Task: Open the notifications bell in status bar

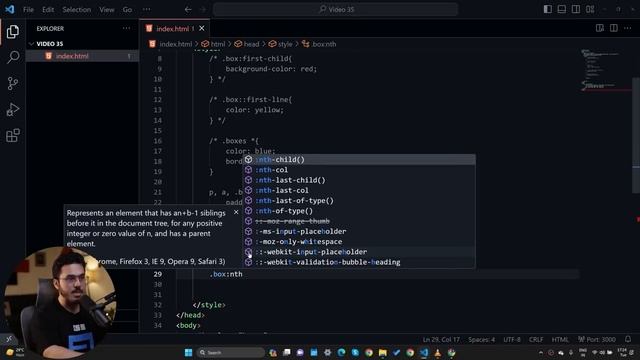Action: click(628, 339)
